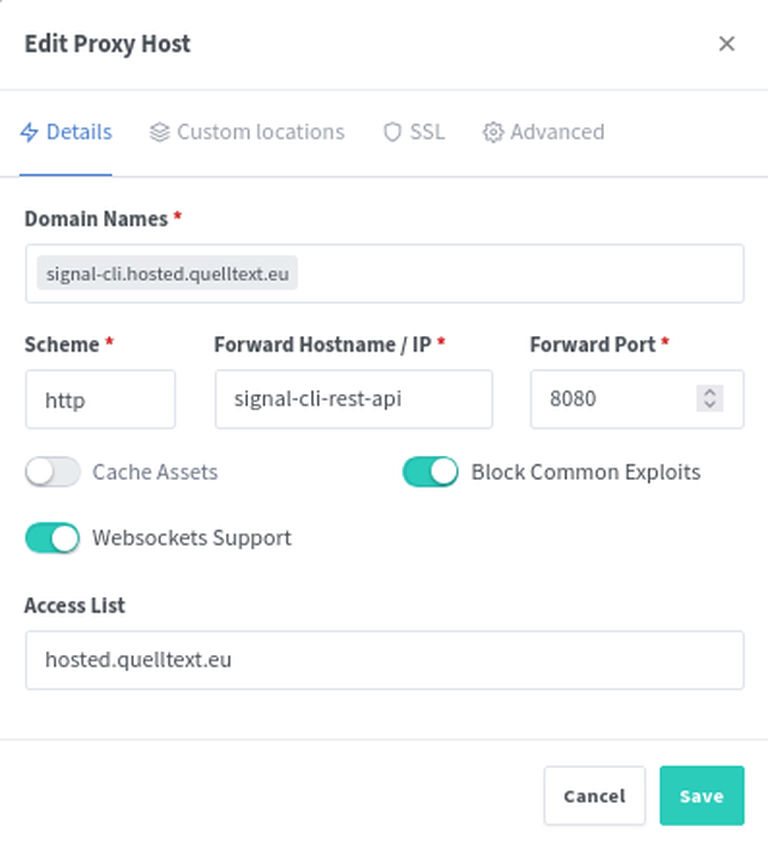The width and height of the screenshot is (768, 843).
Task: Open the SSL tab
Action: [x=414, y=132]
